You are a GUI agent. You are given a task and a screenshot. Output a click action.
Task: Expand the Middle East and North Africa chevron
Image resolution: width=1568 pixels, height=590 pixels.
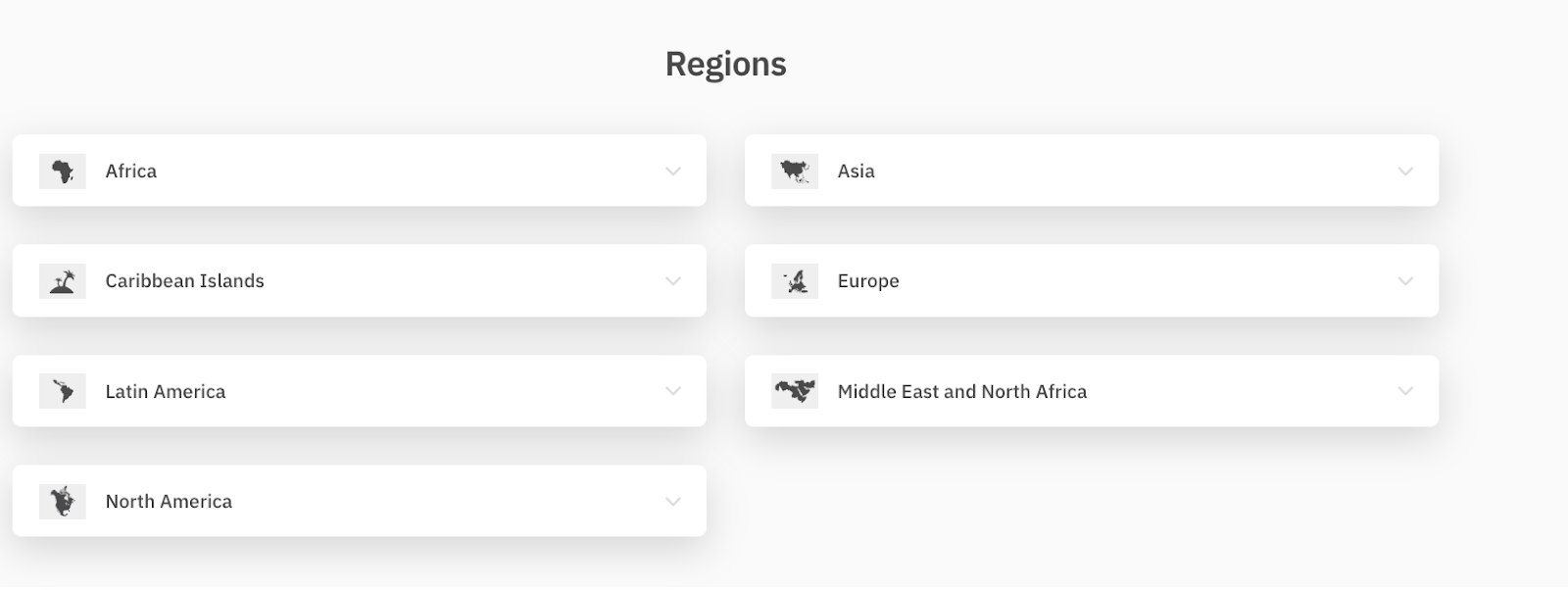point(1405,391)
